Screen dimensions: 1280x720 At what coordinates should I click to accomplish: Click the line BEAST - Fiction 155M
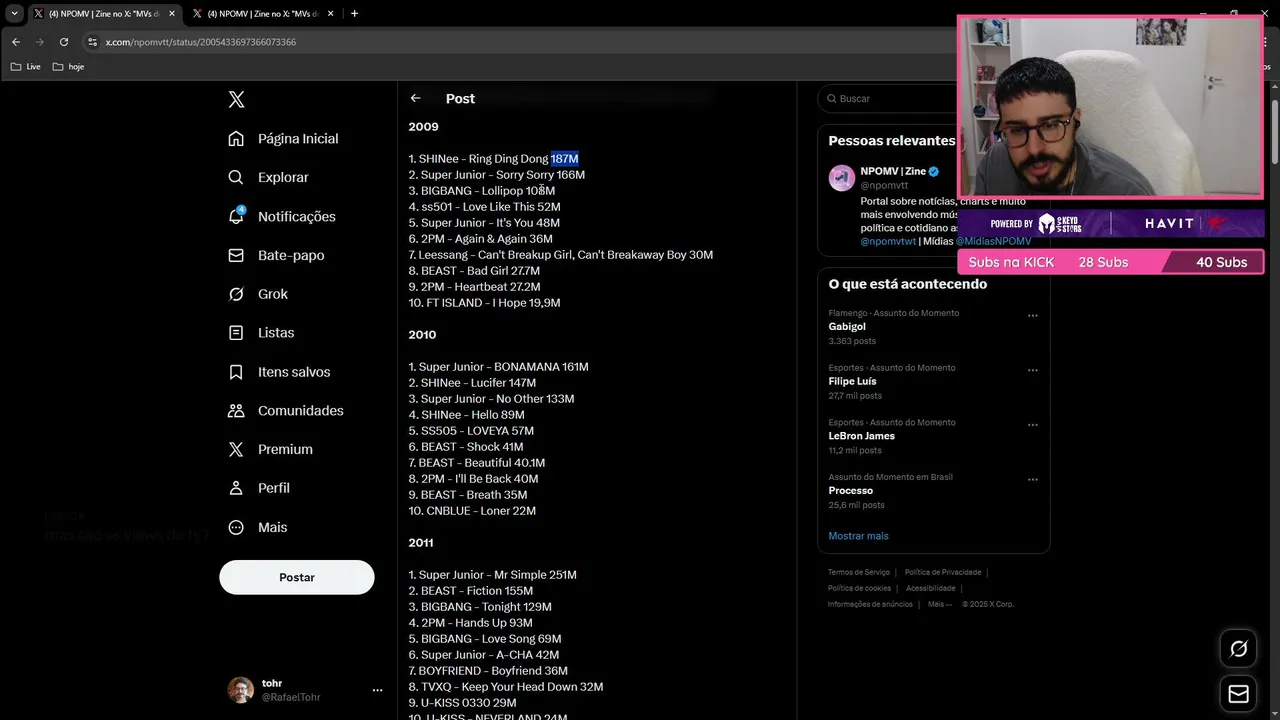470,591
